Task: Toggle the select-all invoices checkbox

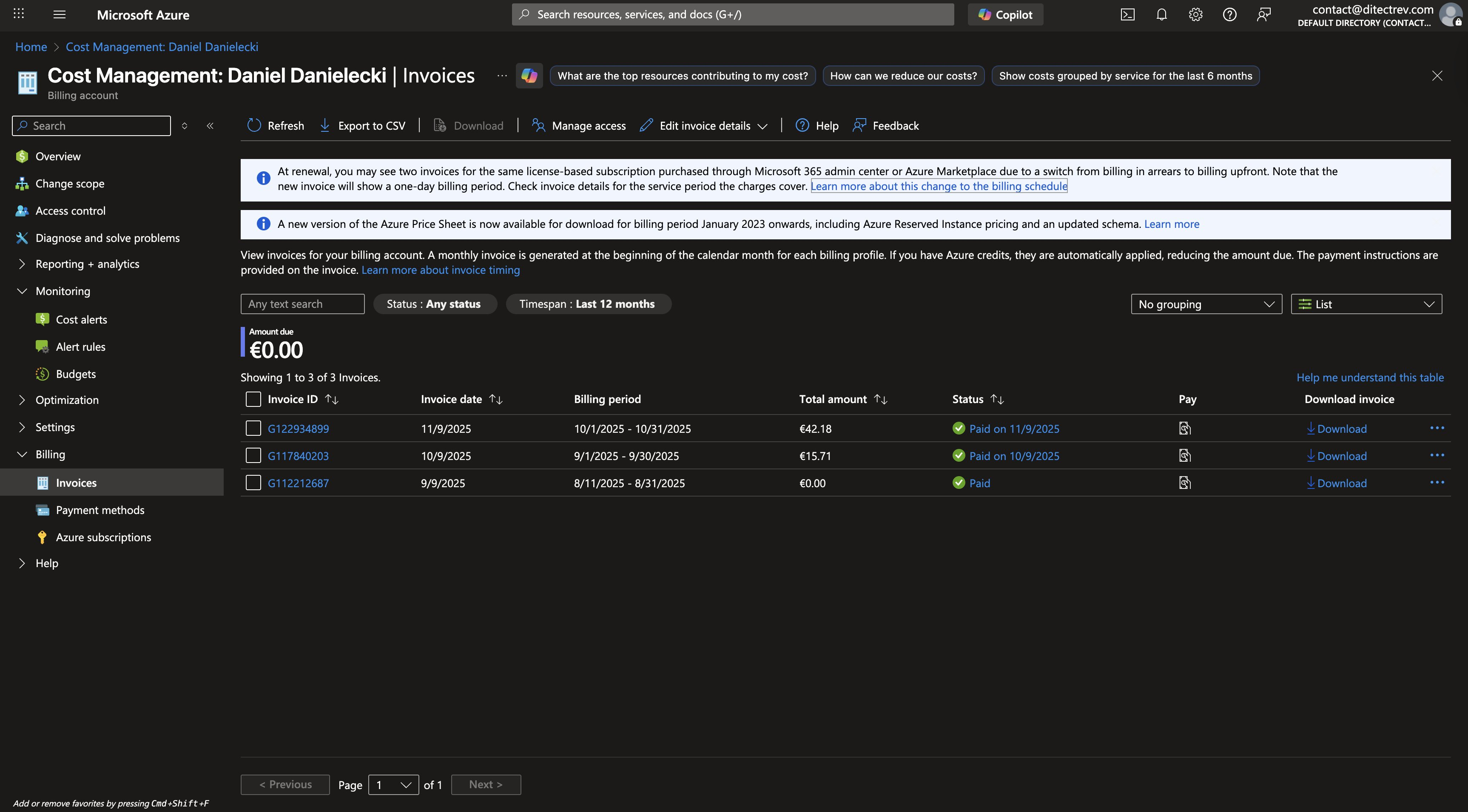Action: point(253,399)
